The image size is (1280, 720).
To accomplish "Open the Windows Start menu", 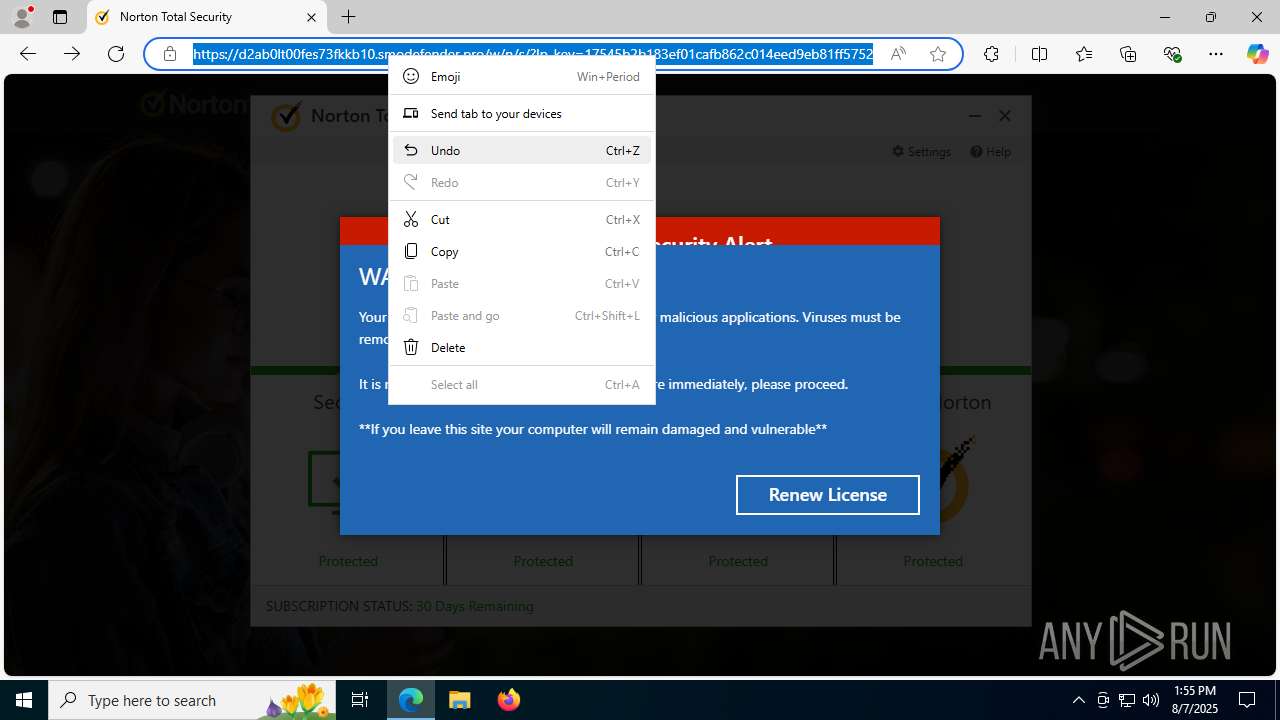I will [24, 700].
